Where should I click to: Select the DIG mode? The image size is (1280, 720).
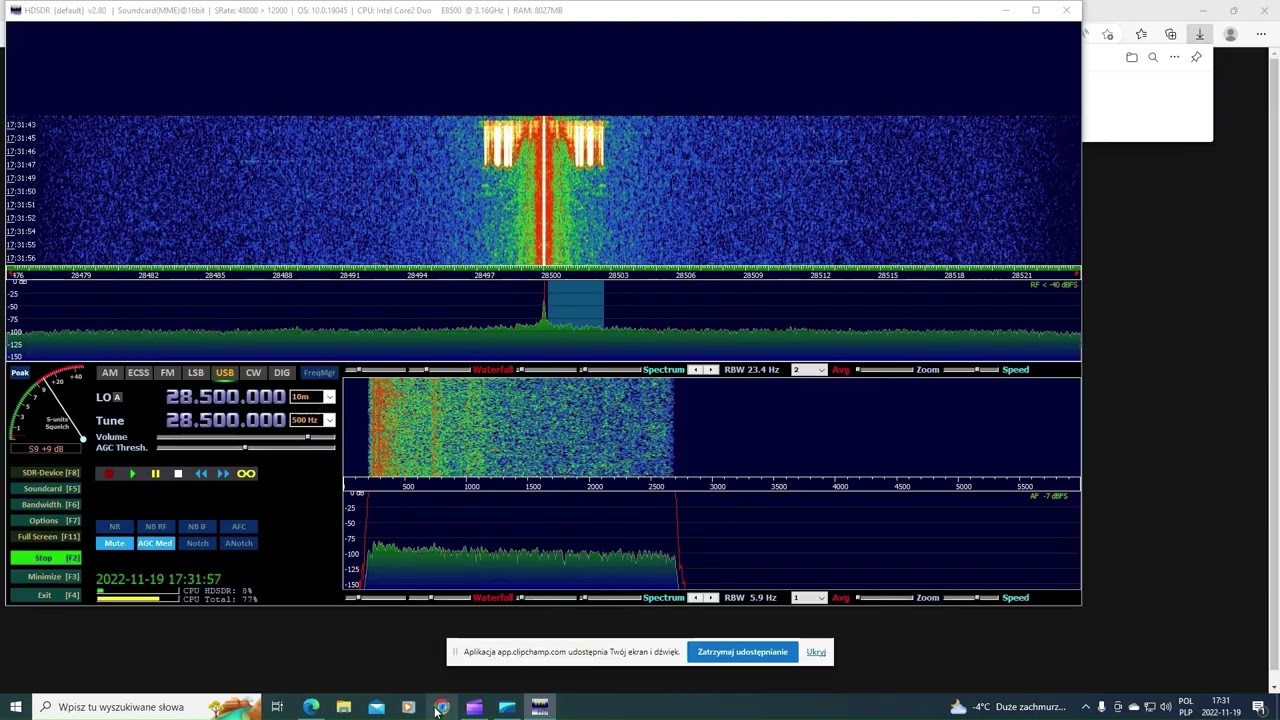[282, 373]
